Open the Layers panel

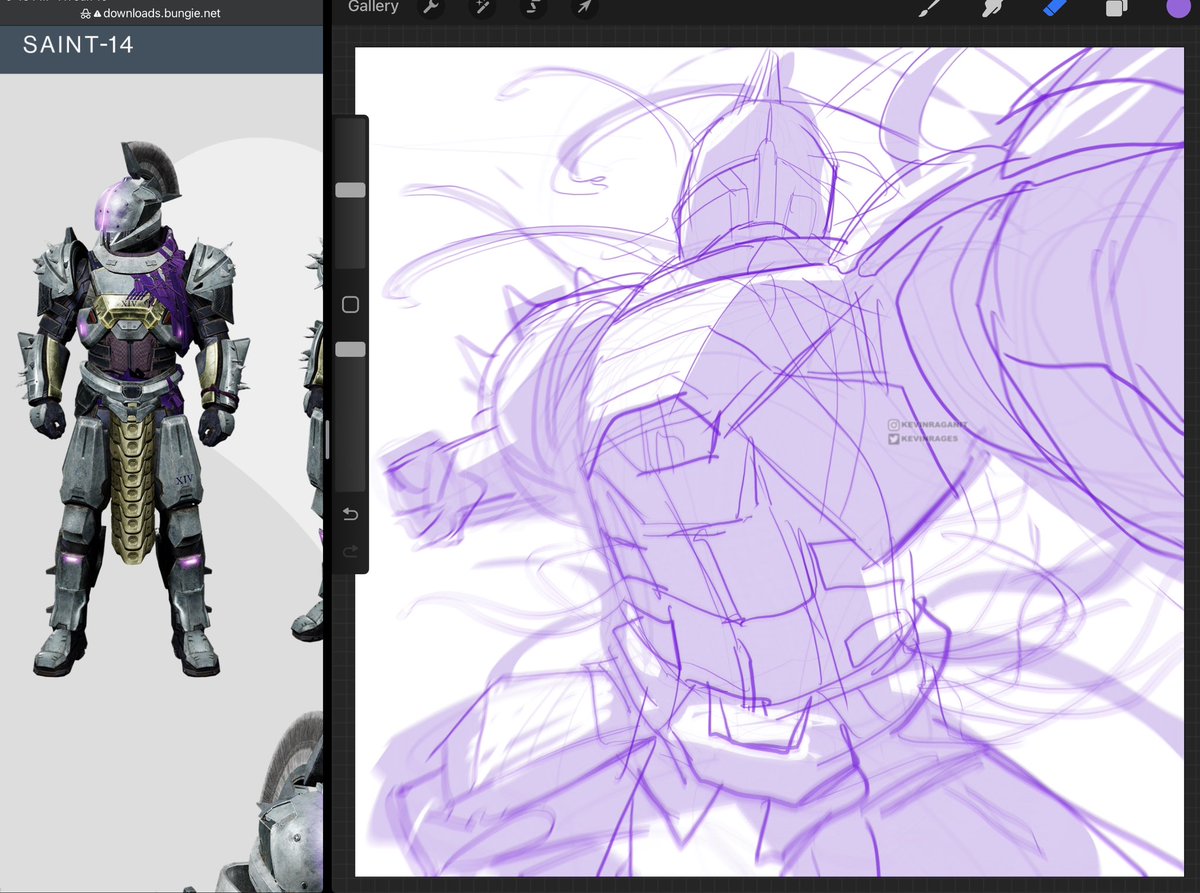1117,8
